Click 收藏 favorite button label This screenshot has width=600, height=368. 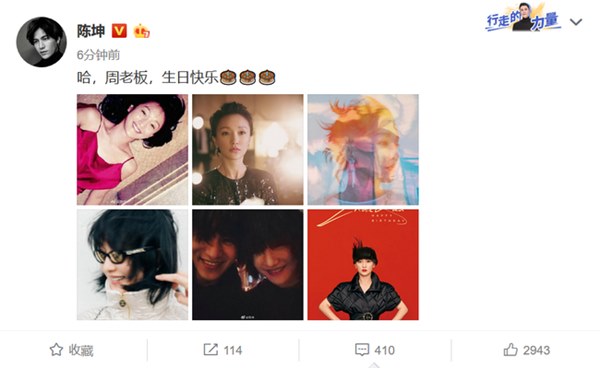pyautogui.click(x=81, y=350)
